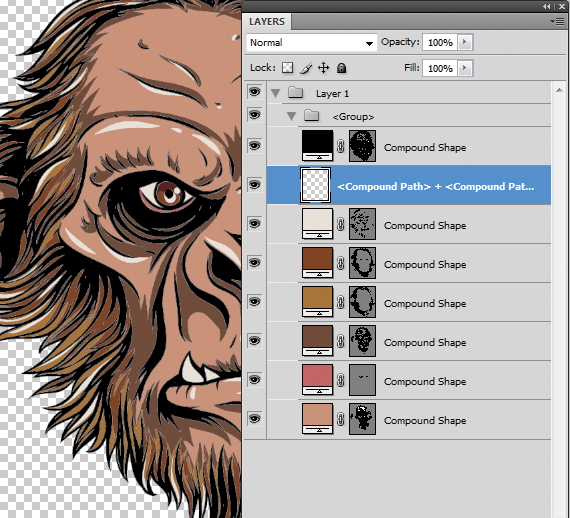Click link icon on pink-red Compound Shape layer
Image resolution: width=570 pixels, height=518 pixels.
[341, 380]
